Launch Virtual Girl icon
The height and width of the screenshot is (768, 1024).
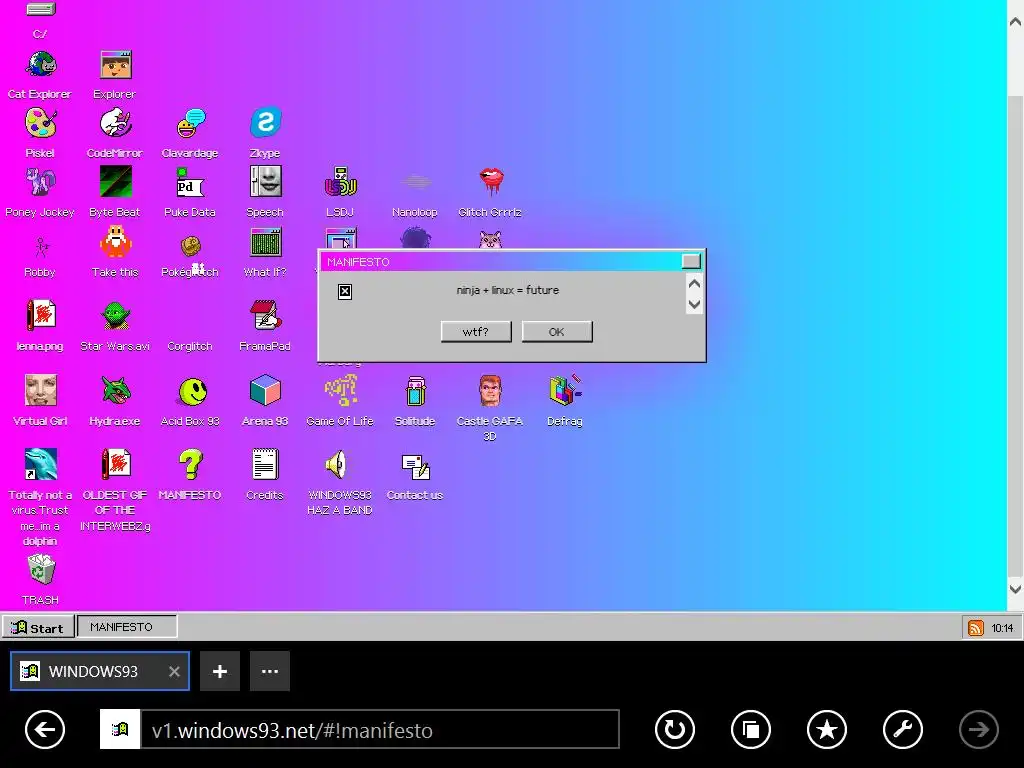(x=40, y=391)
